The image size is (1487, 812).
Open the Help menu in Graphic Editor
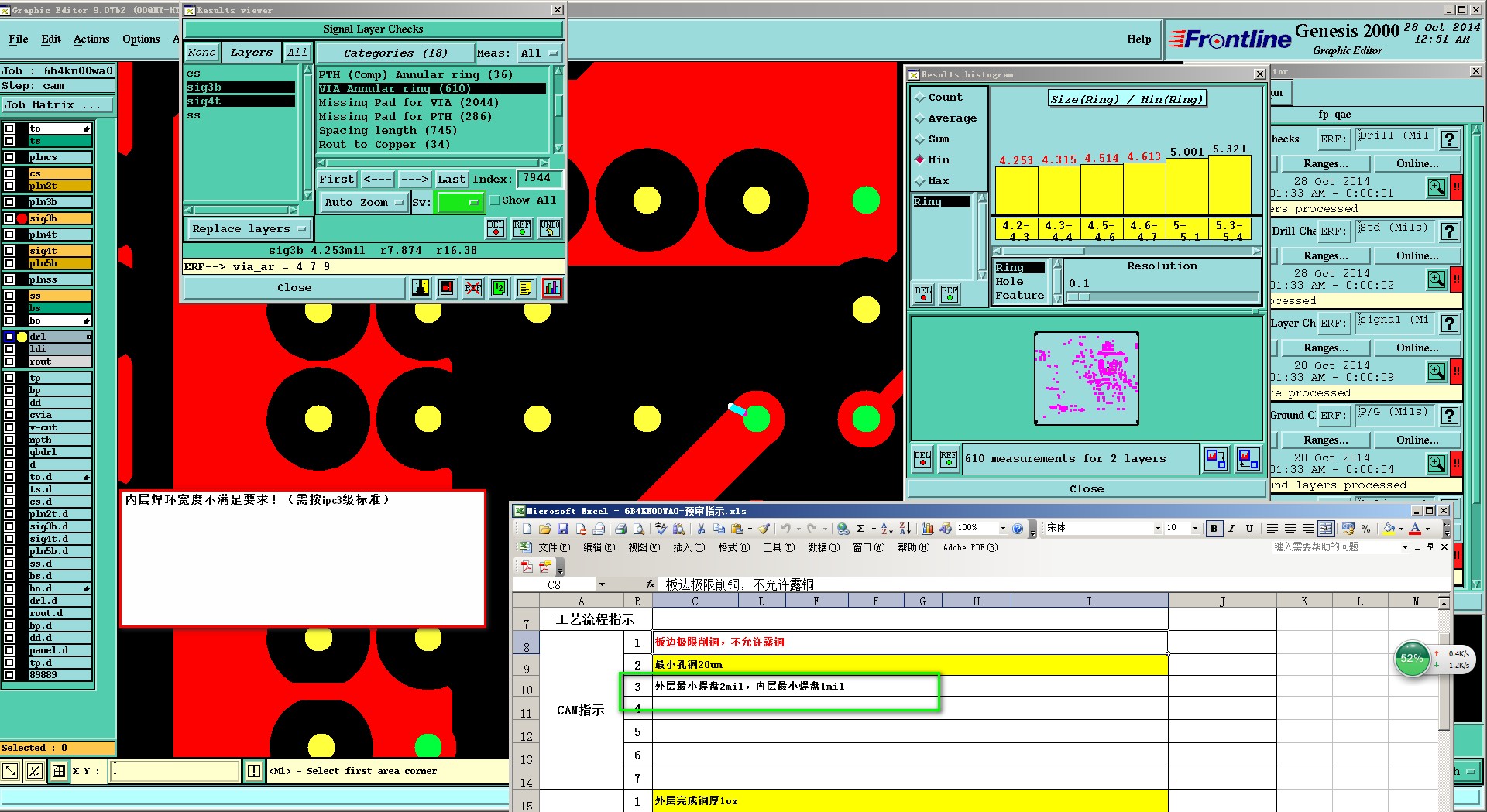coord(1138,39)
